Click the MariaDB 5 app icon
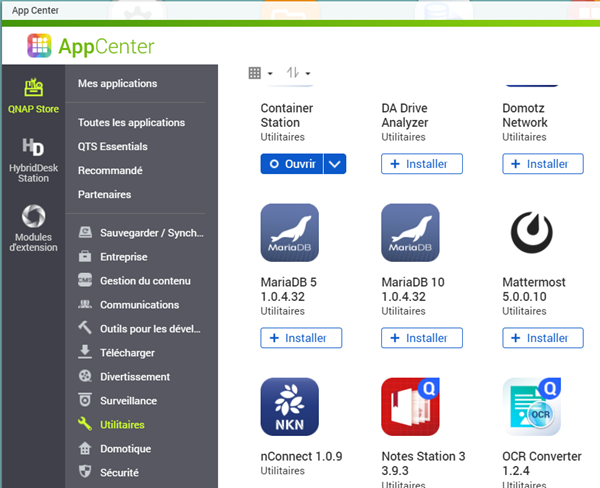Image resolution: width=600 pixels, height=488 pixels. [290, 233]
